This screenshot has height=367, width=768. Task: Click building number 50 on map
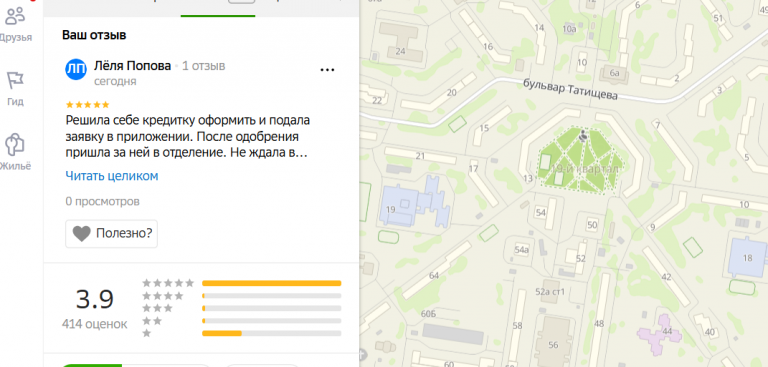(x=593, y=225)
